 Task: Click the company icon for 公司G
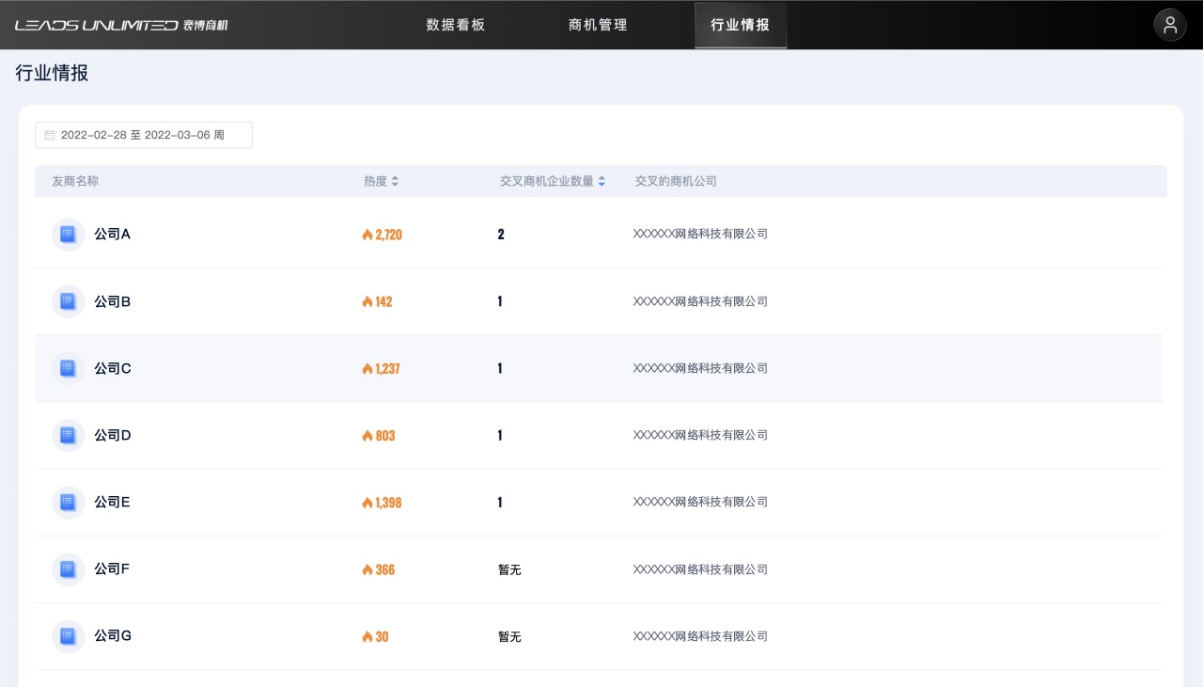tap(68, 636)
